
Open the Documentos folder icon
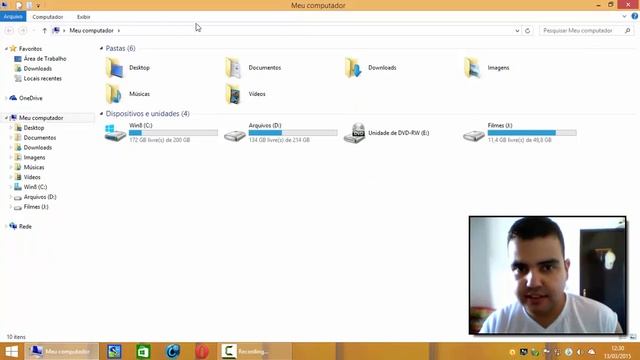234,68
